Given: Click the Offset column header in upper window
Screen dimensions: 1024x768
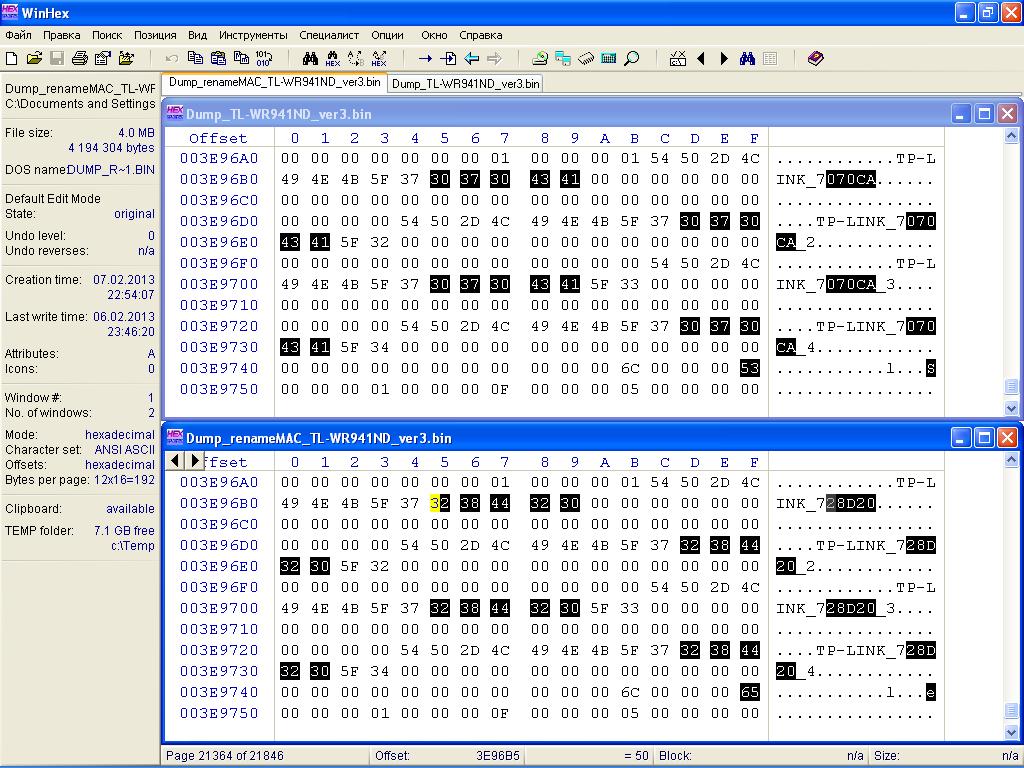Looking at the screenshot, I should coord(218,138).
